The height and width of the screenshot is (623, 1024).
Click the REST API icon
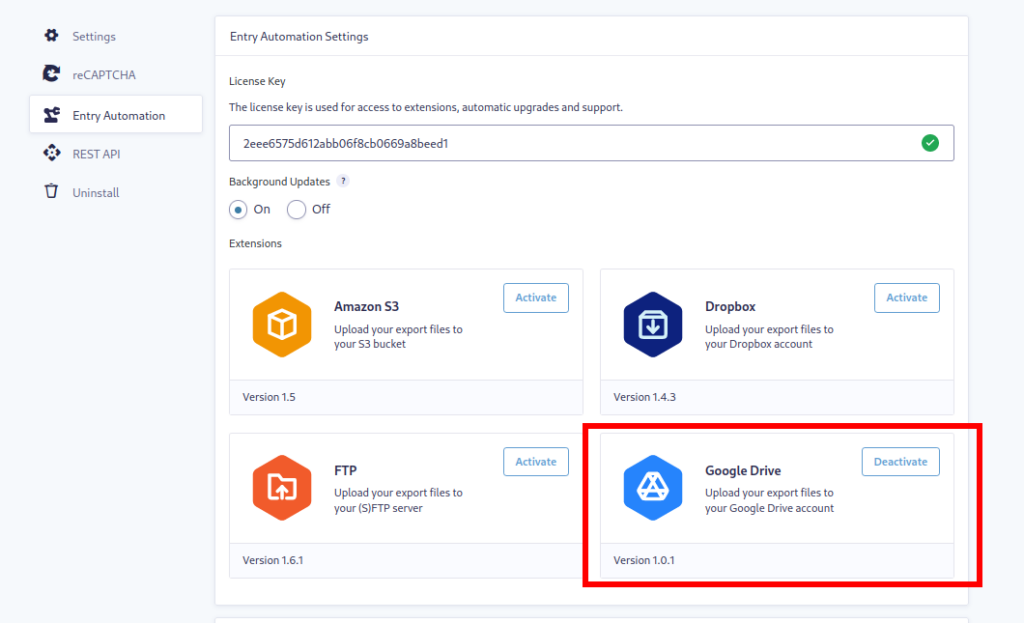52,153
